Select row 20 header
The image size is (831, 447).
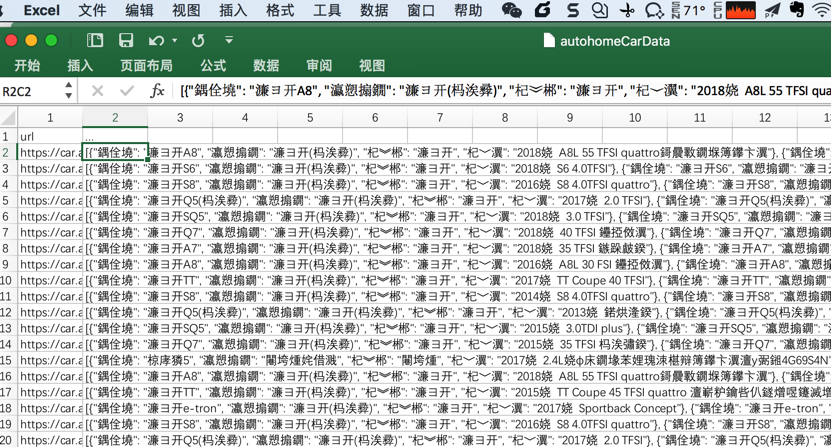click(x=8, y=440)
